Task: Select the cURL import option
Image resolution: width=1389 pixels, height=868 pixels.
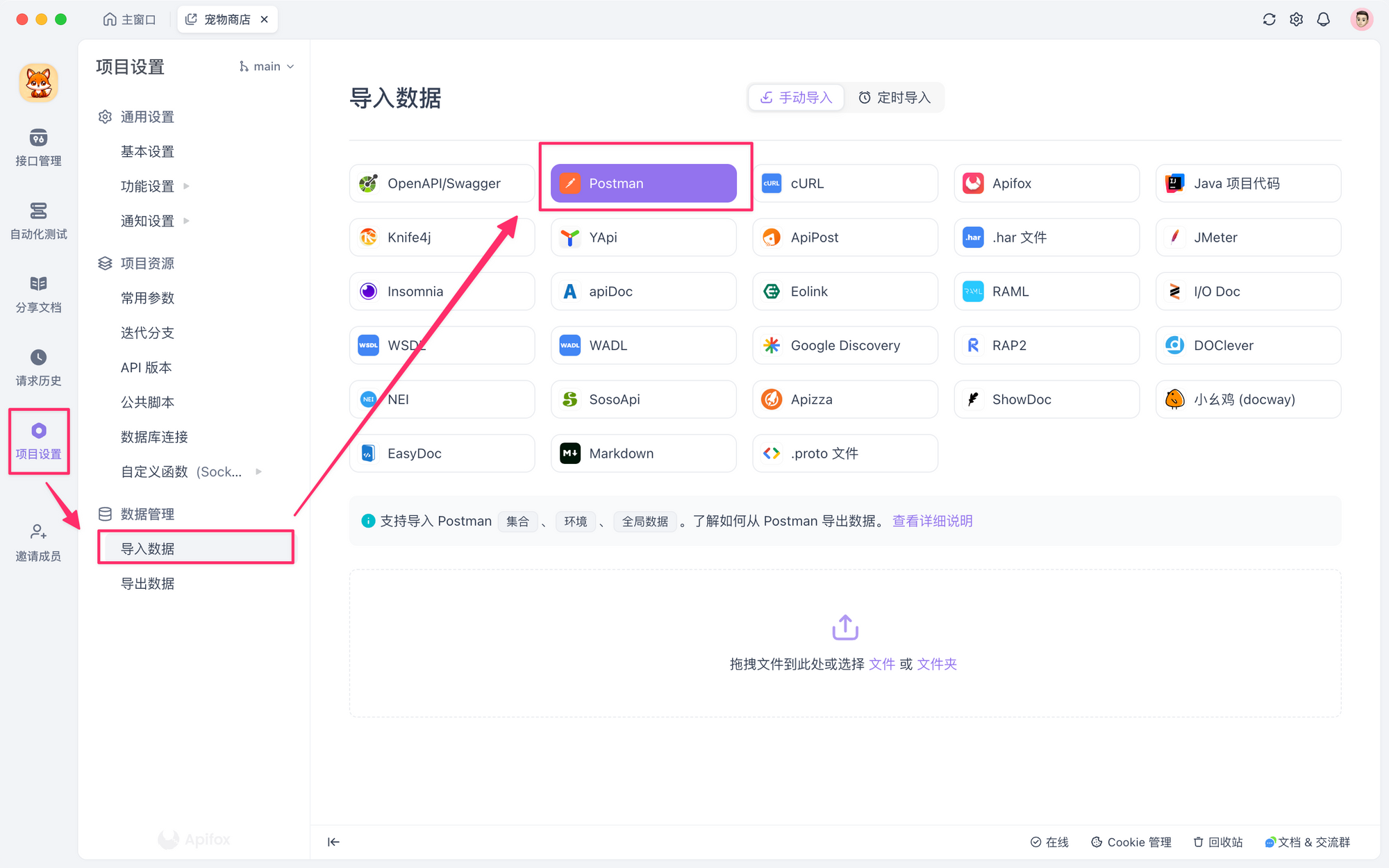Action: tap(846, 183)
